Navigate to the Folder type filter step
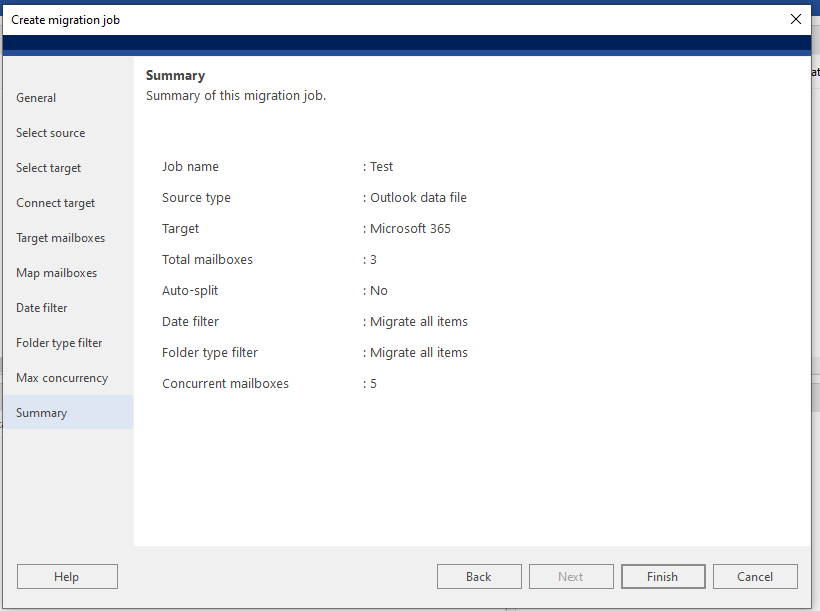This screenshot has height=611, width=820. [58, 342]
